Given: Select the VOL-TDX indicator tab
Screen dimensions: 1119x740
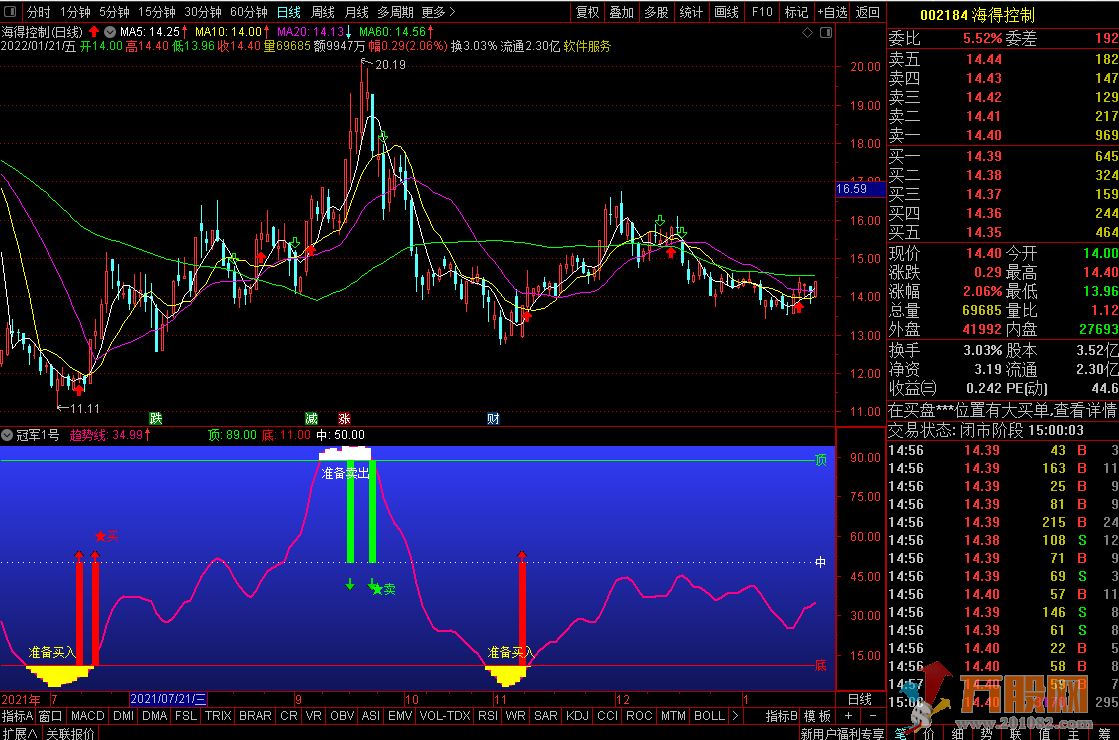Looking at the screenshot, I should click(x=445, y=716).
